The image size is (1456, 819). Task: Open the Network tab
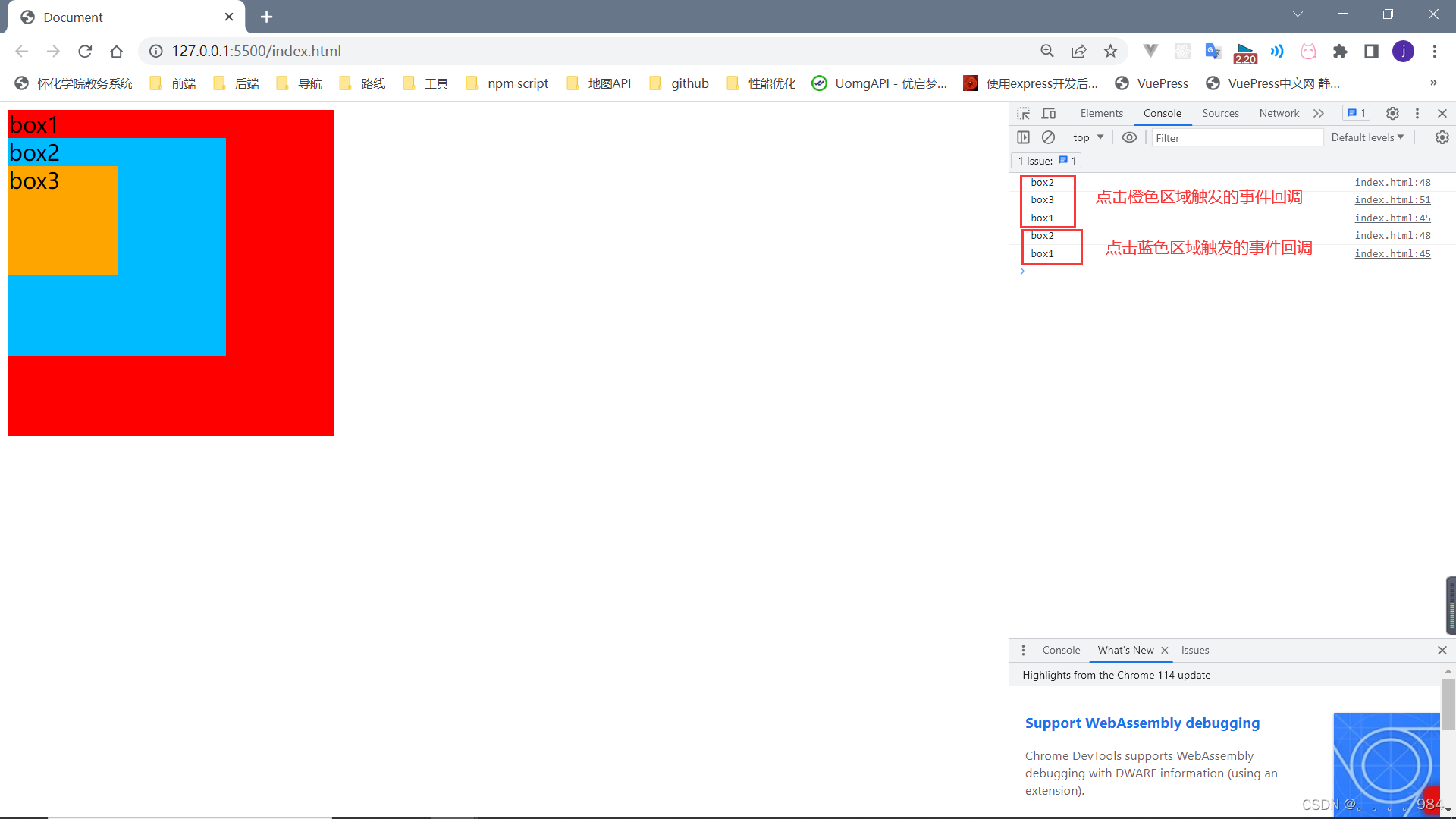[x=1279, y=113]
